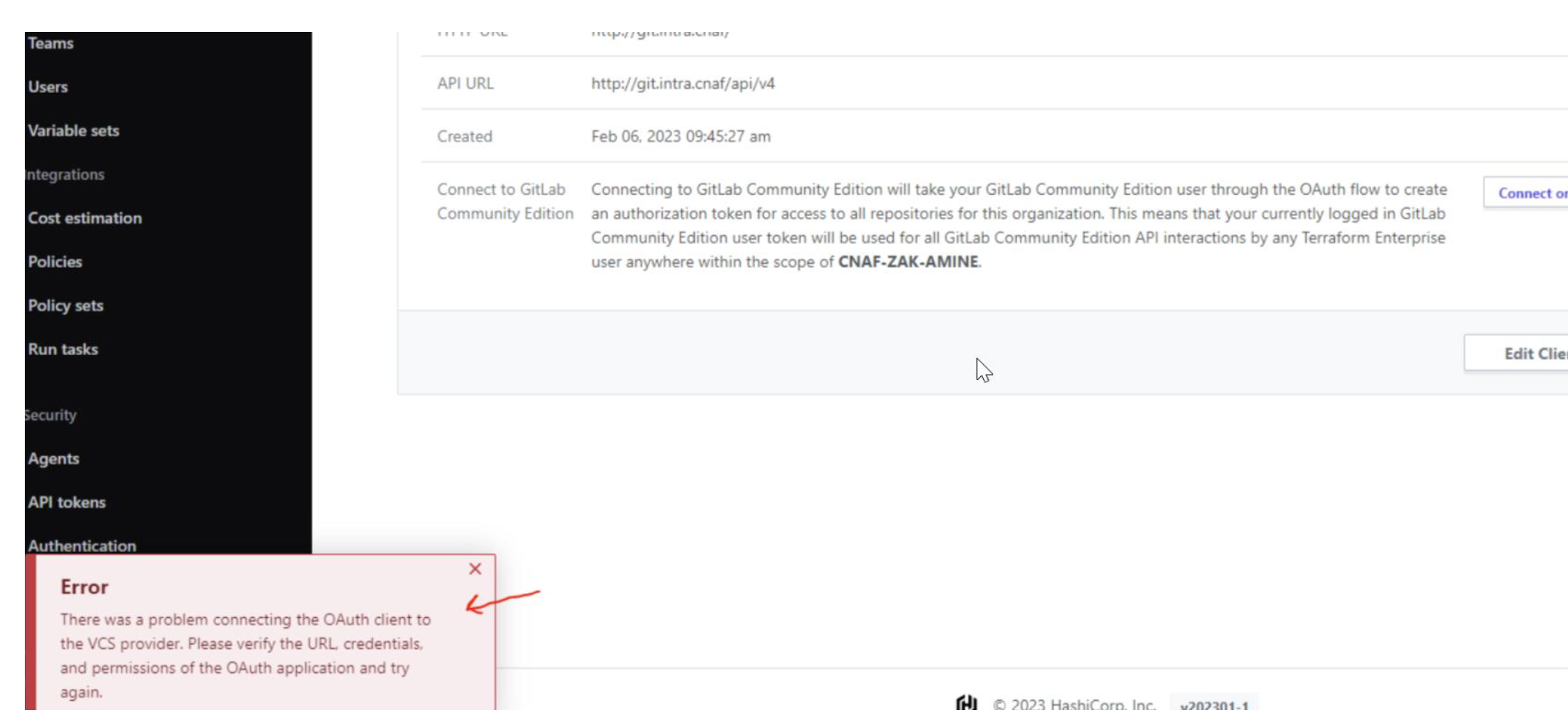Select API tokens from the sidebar

(x=66, y=502)
